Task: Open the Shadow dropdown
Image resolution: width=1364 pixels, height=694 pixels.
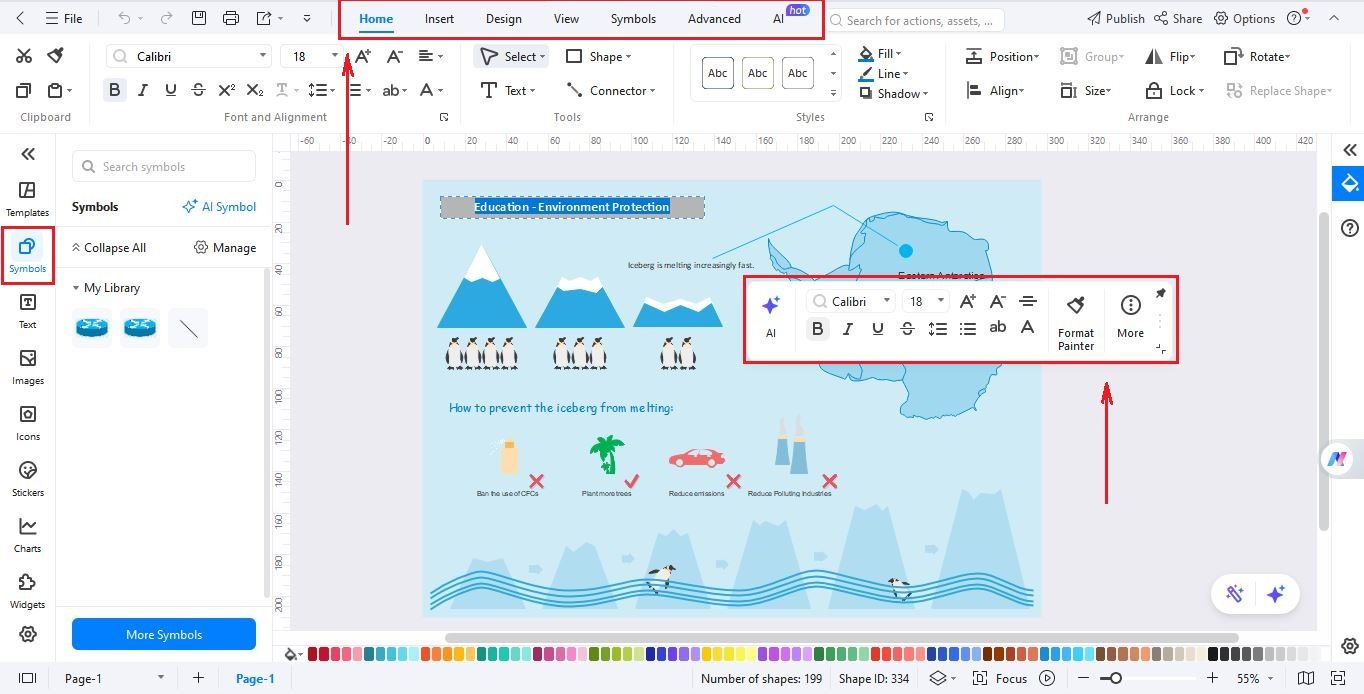Action: [893, 93]
